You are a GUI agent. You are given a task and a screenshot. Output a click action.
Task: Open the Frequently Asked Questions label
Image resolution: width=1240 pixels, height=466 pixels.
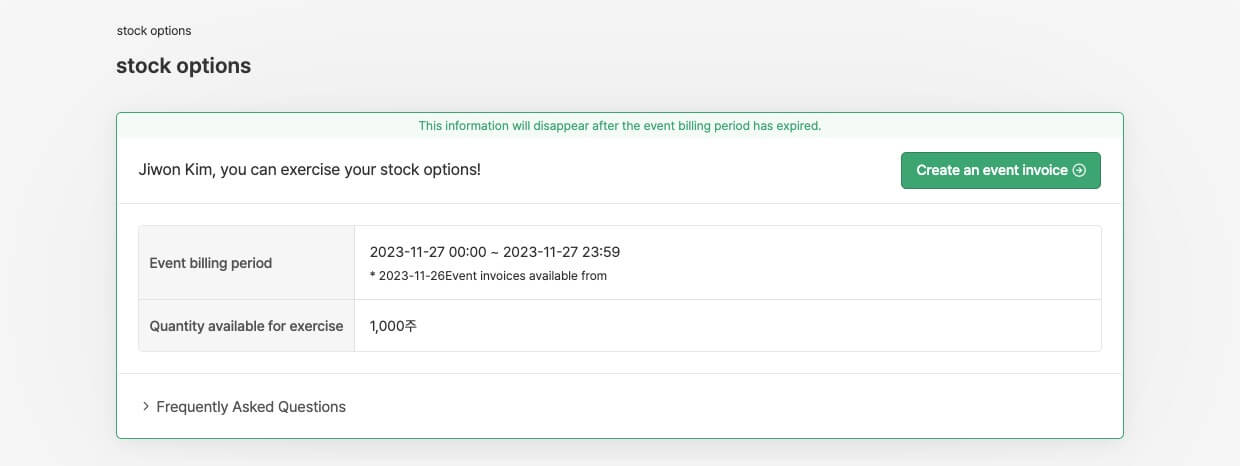pos(251,407)
